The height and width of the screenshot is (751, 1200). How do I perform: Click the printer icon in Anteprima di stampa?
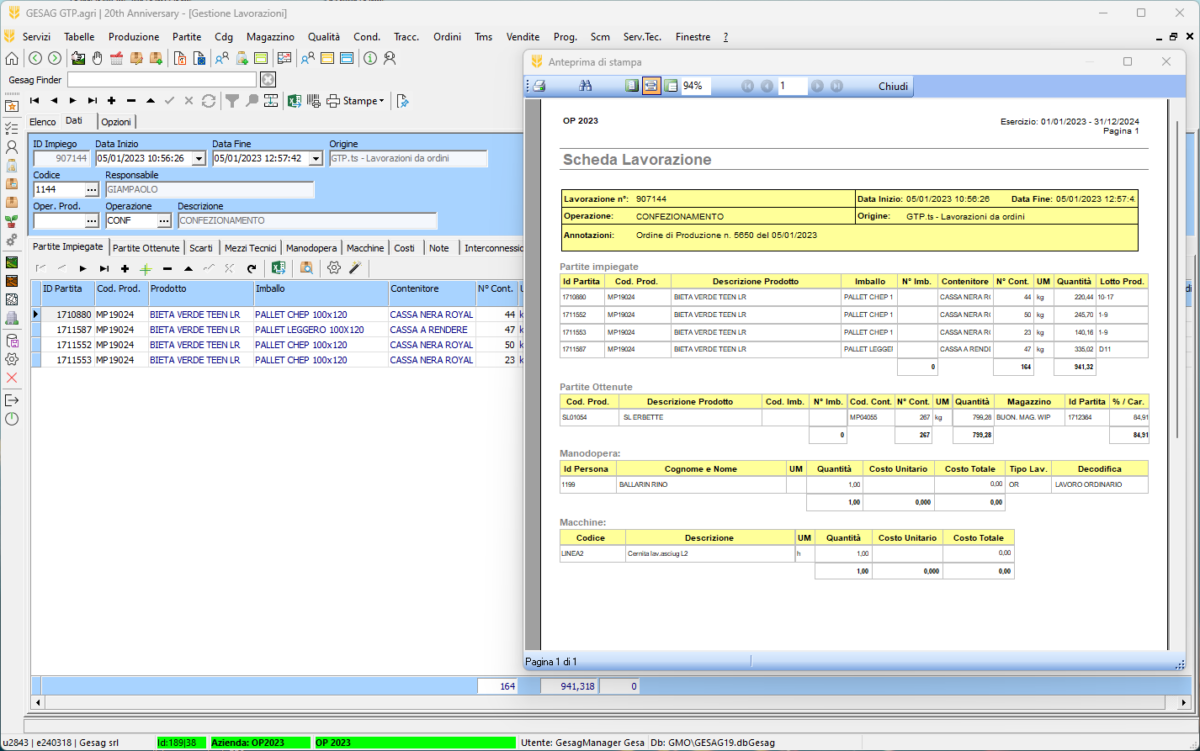click(x=538, y=86)
